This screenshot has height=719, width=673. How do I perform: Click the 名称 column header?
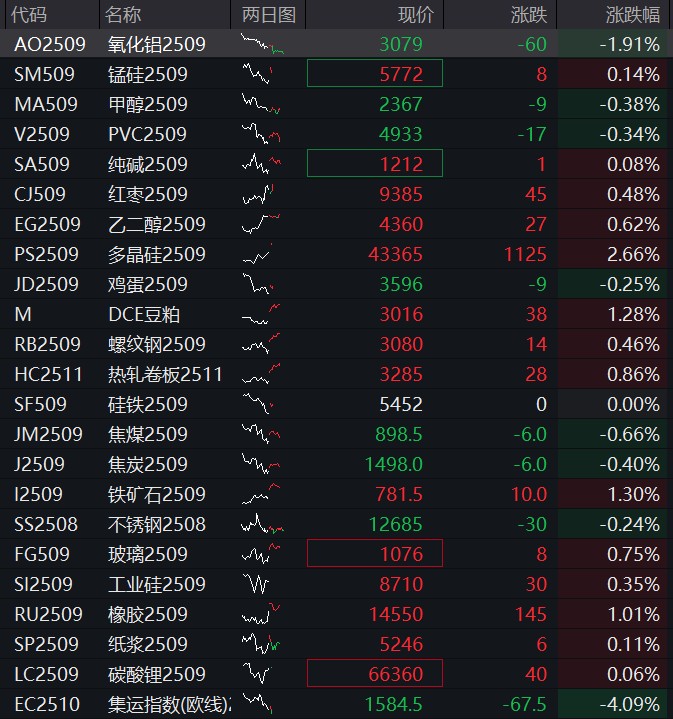pos(124,14)
